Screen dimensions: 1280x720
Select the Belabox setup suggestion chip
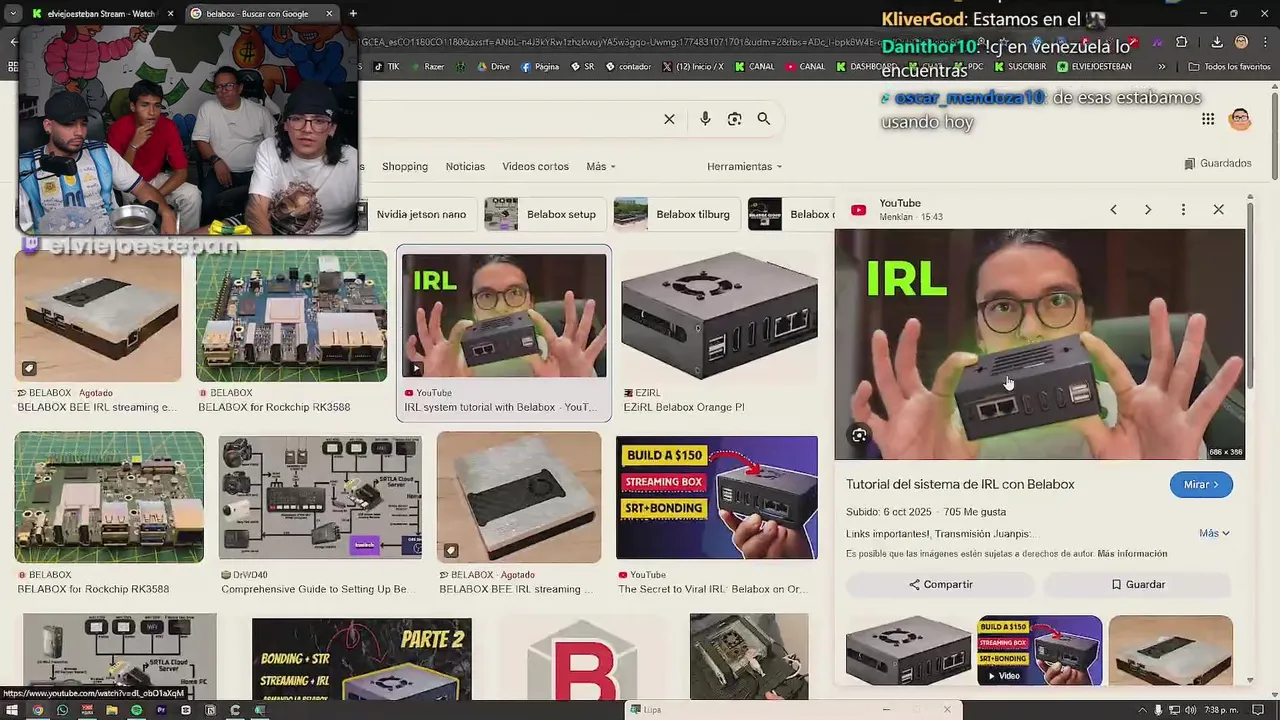point(545,214)
